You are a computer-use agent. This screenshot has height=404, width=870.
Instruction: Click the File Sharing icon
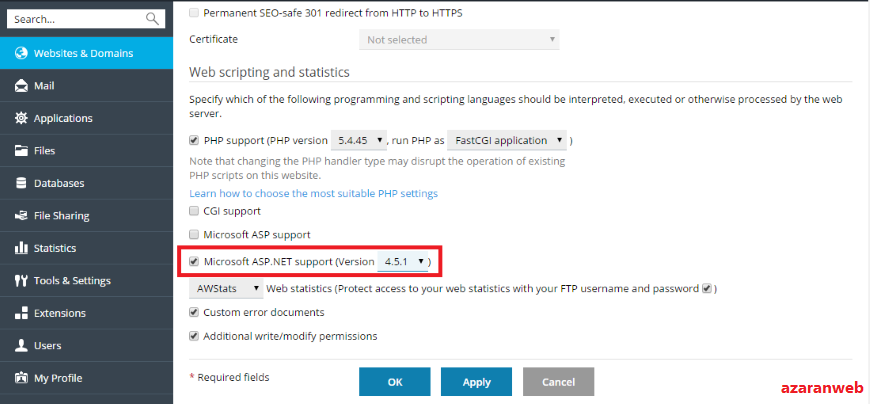point(21,215)
